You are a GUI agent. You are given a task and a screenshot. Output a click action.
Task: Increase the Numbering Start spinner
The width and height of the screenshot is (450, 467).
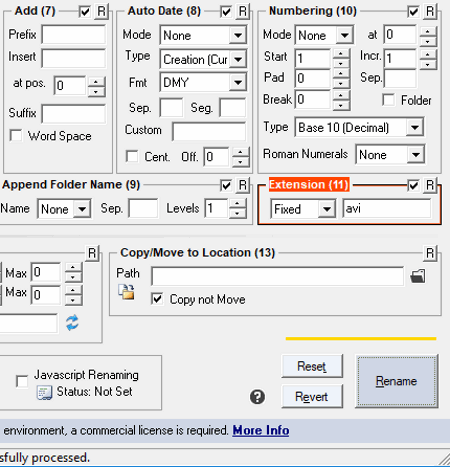click(341, 54)
